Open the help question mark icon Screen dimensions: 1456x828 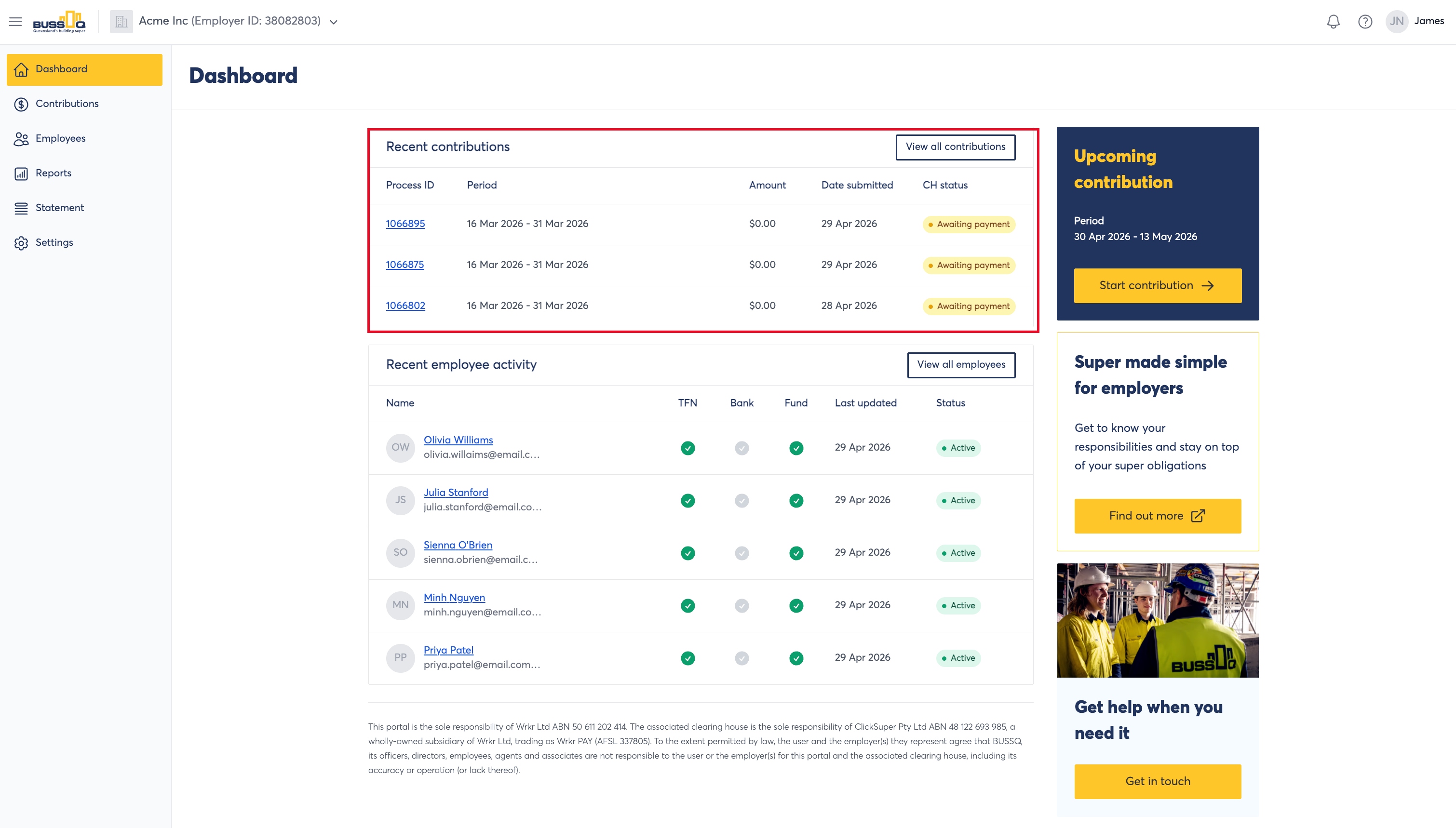(1365, 22)
